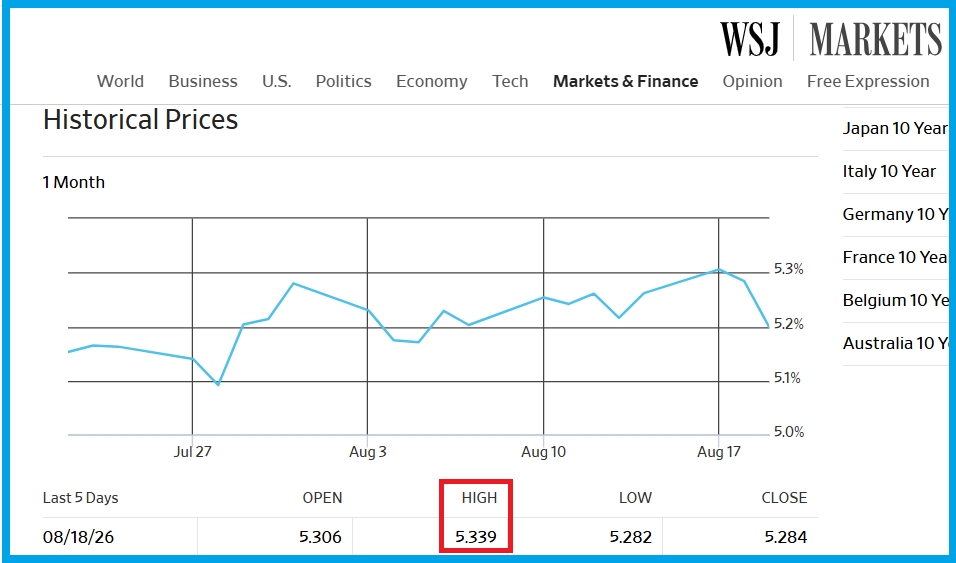This screenshot has height=563, width=956.
Task: Click the MARKETS header logo
Action: point(876,39)
